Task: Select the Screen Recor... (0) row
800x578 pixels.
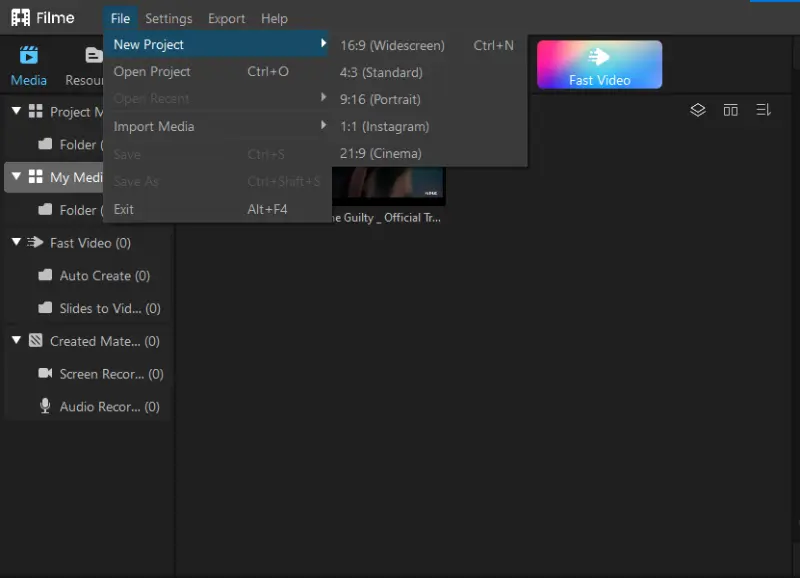Action: pos(88,374)
